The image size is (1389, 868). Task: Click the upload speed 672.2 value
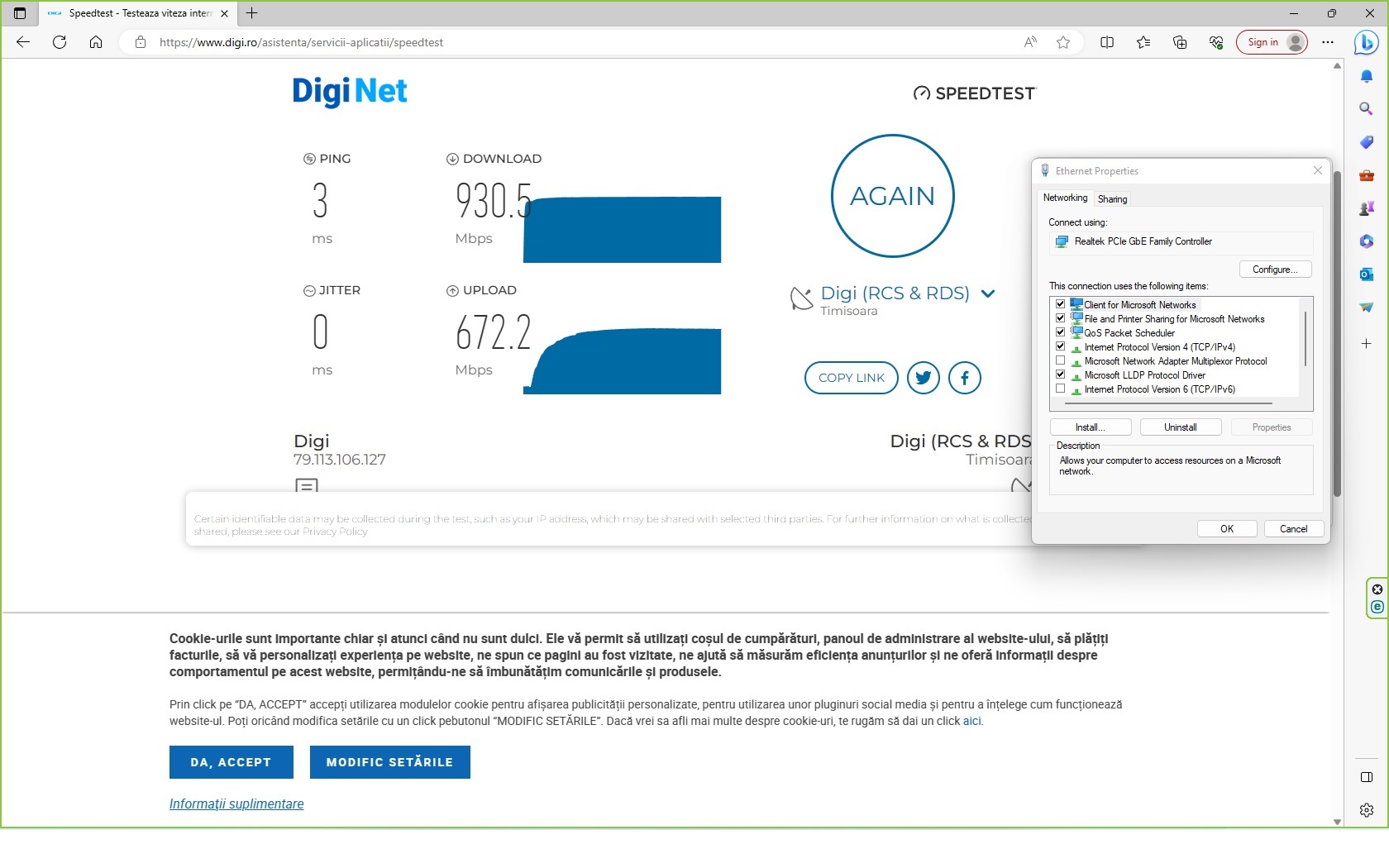coord(494,332)
